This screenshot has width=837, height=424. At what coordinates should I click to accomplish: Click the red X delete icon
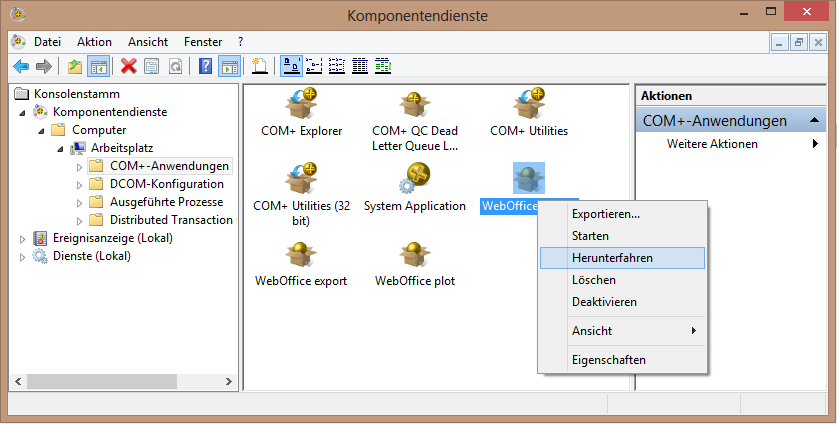point(129,67)
